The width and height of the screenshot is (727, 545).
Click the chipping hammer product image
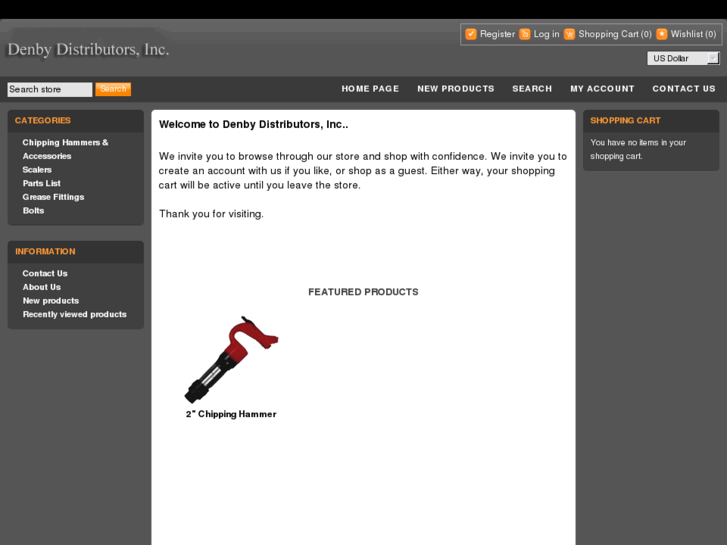(231, 360)
